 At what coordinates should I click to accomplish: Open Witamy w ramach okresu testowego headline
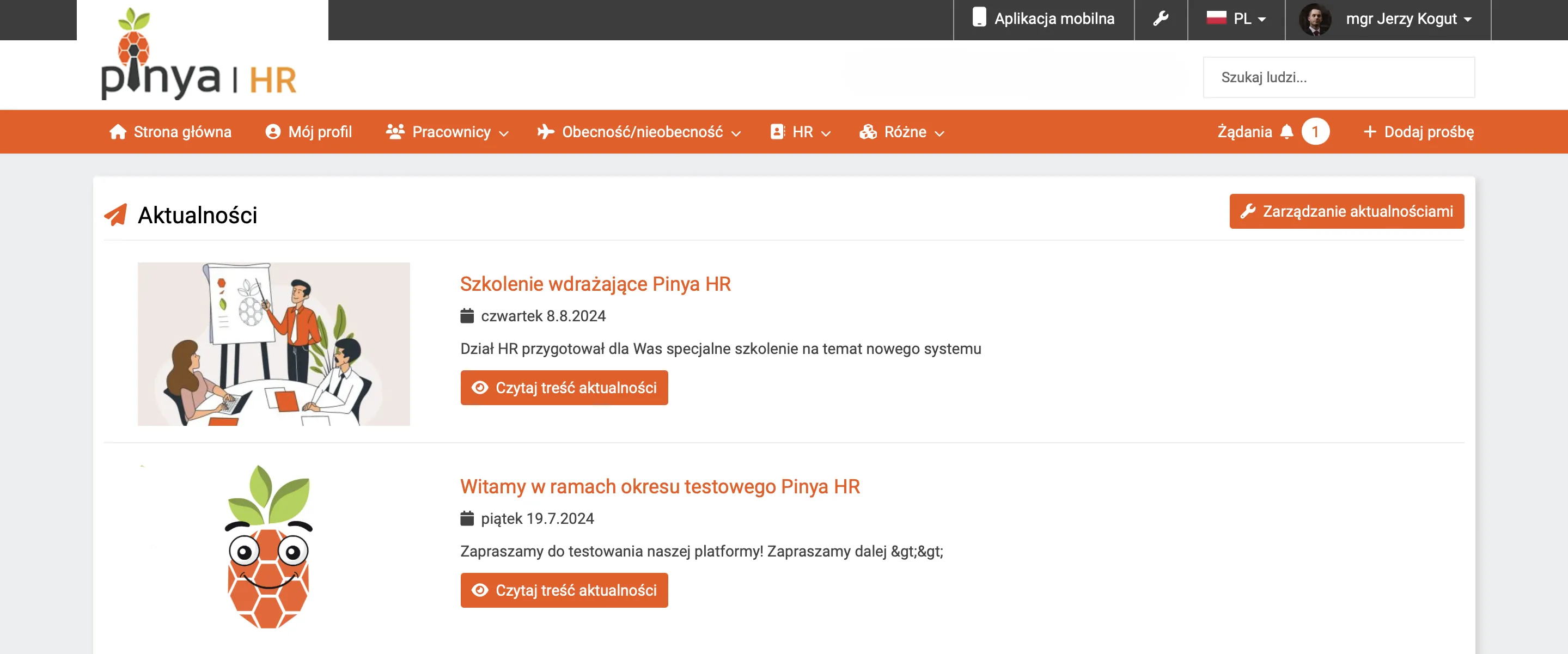pyautogui.click(x=660, y=486)
